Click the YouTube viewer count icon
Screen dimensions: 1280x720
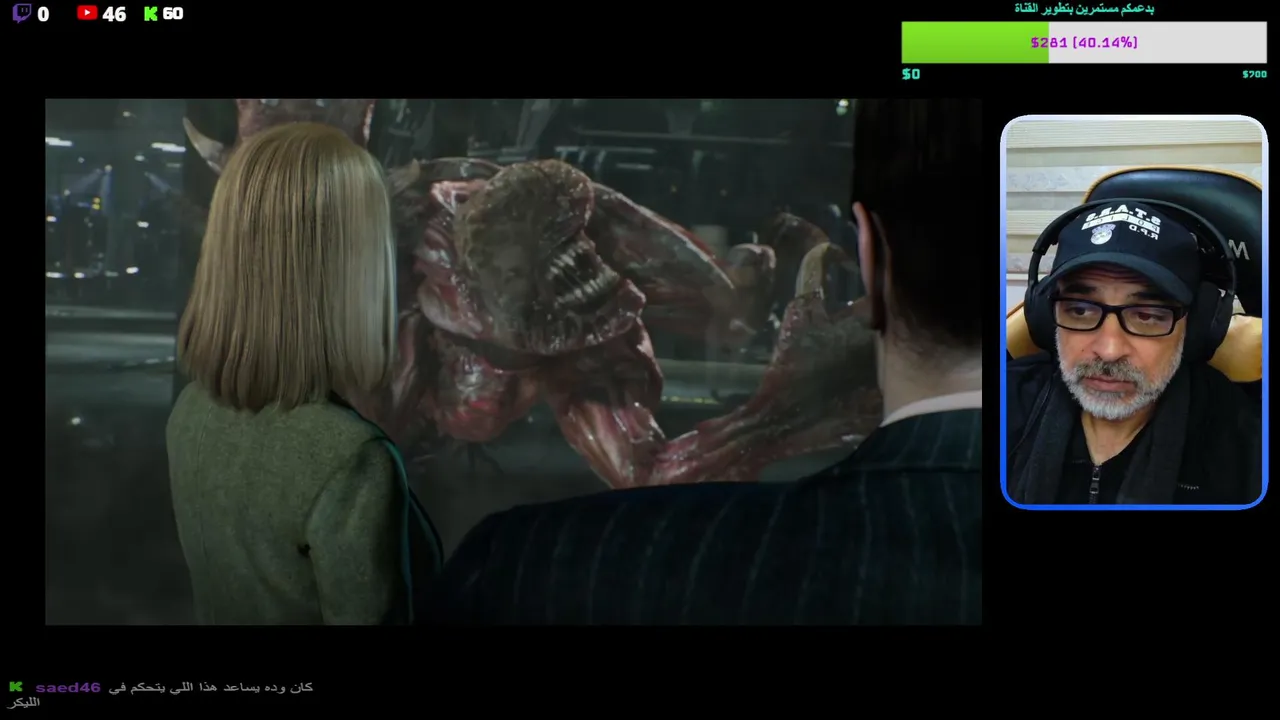point(87,13)
